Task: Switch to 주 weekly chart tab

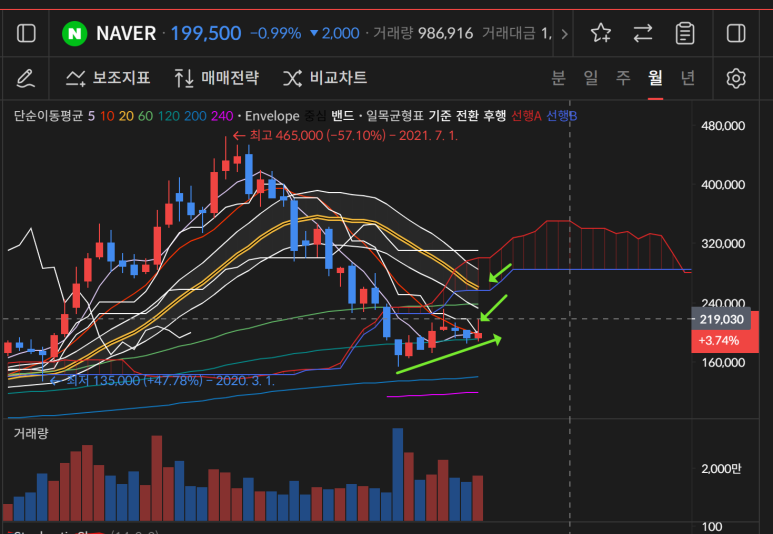Action: [623, 78]
